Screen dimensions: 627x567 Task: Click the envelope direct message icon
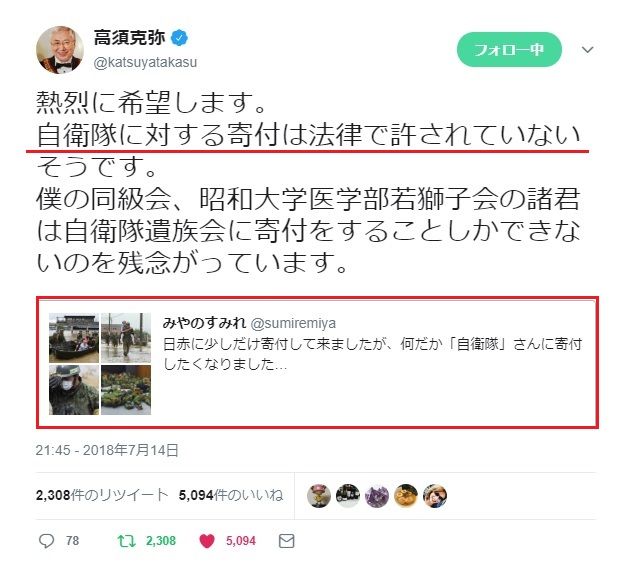click(286, 541)
